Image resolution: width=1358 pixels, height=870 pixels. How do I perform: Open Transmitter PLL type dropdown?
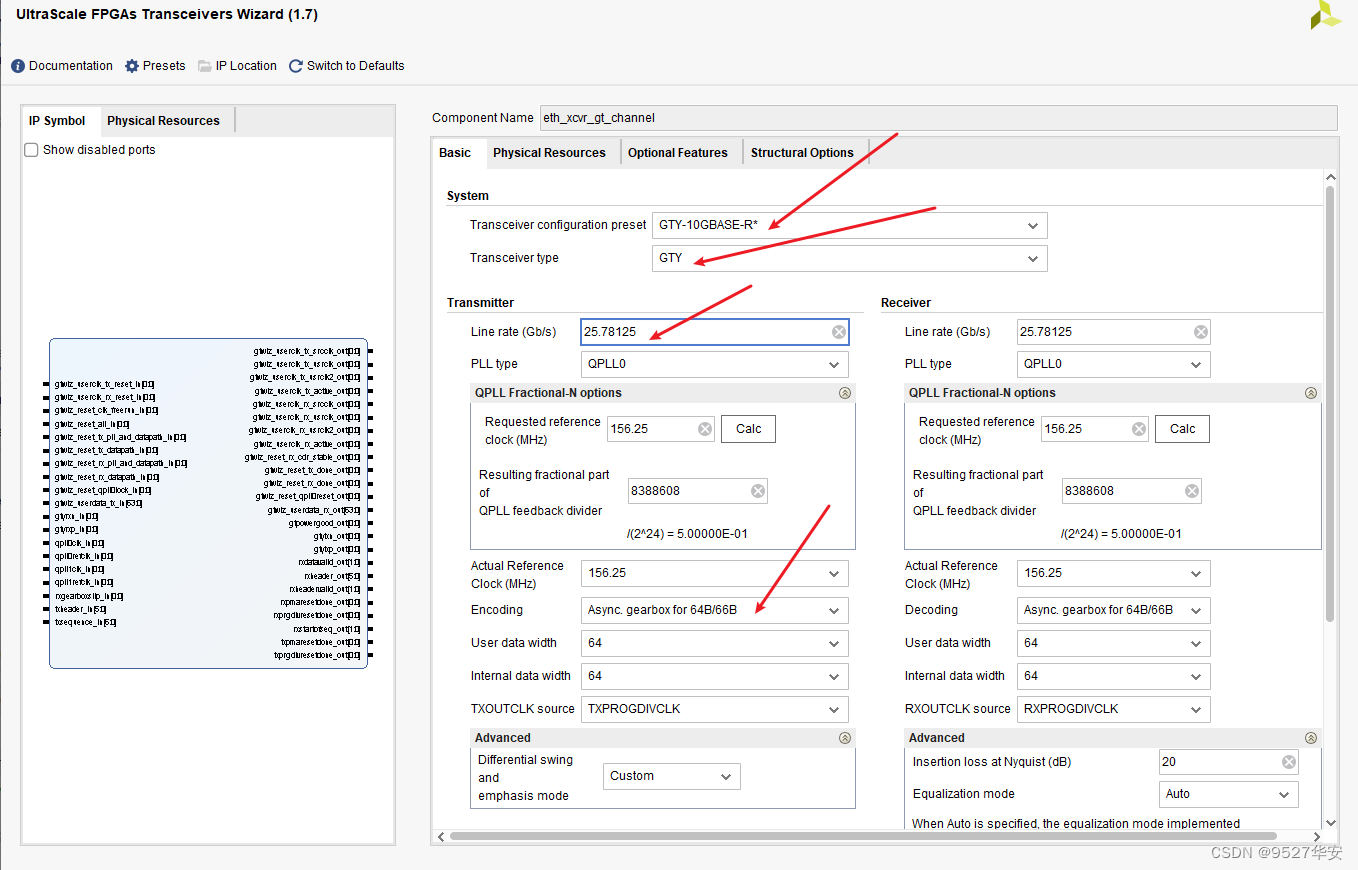tap(714, 364)
